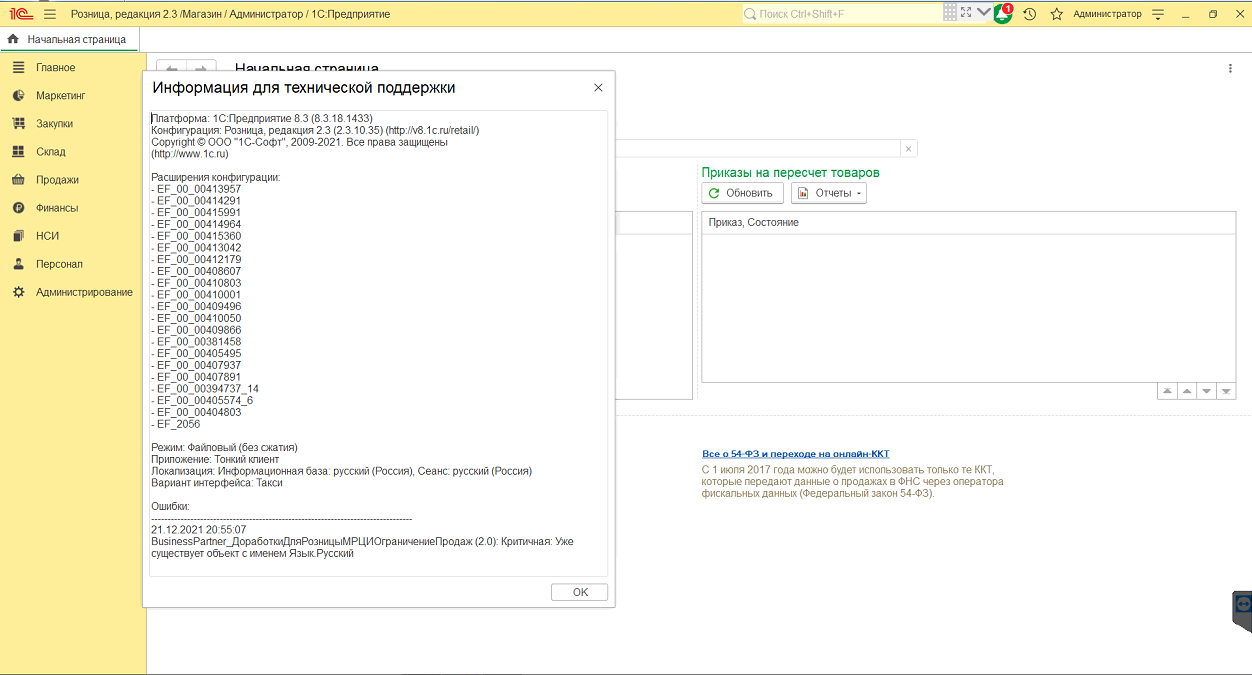Expand the Отчеты dropdown
The height and width of the screenshot is (675, 1252).
pos(829,193)
